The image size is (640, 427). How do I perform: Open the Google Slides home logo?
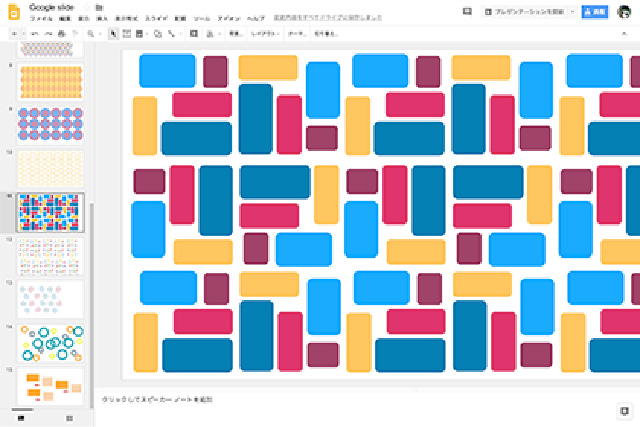(14, 12)
